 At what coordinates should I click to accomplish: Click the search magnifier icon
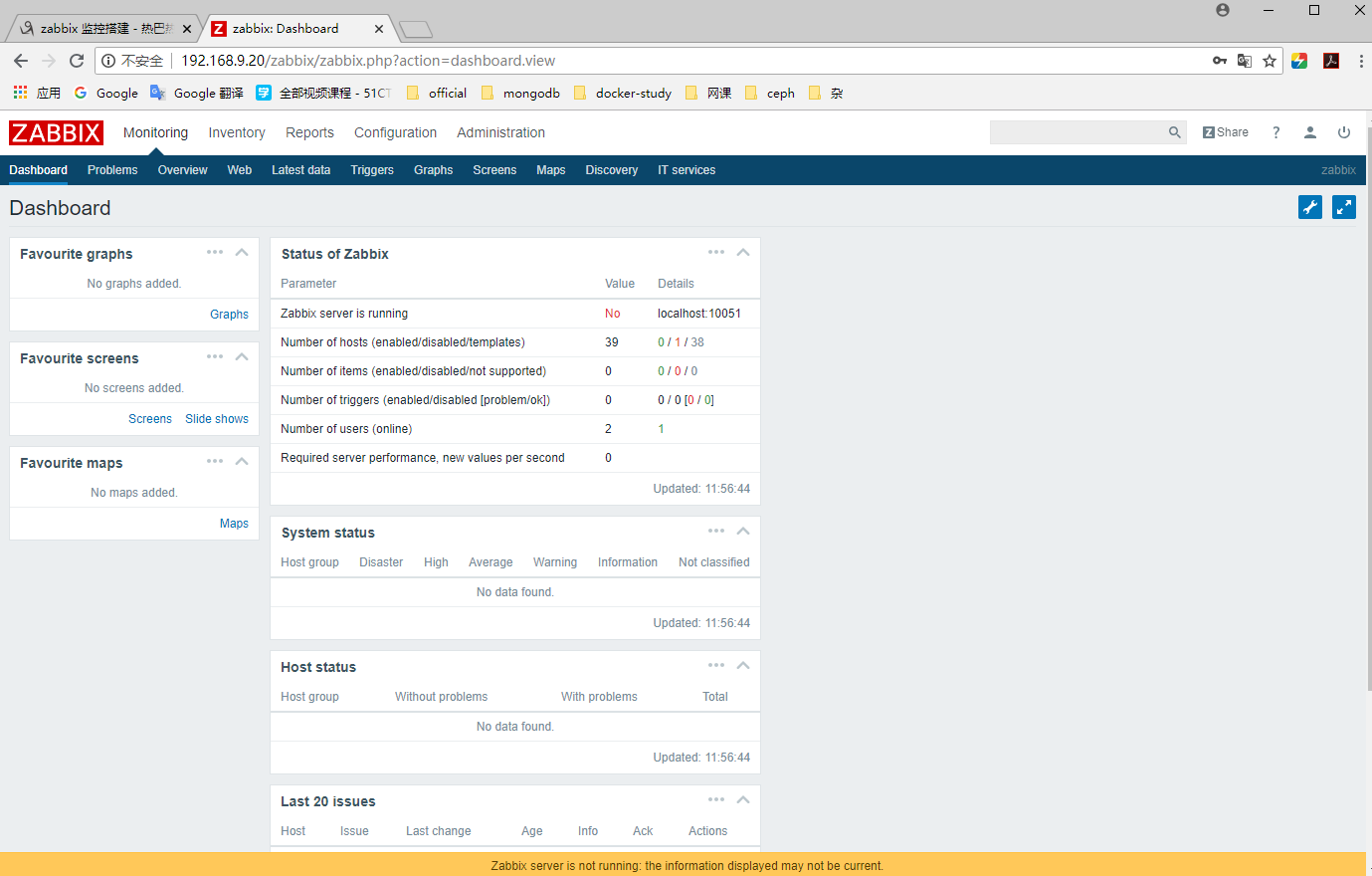click(x=1175, y=132)
